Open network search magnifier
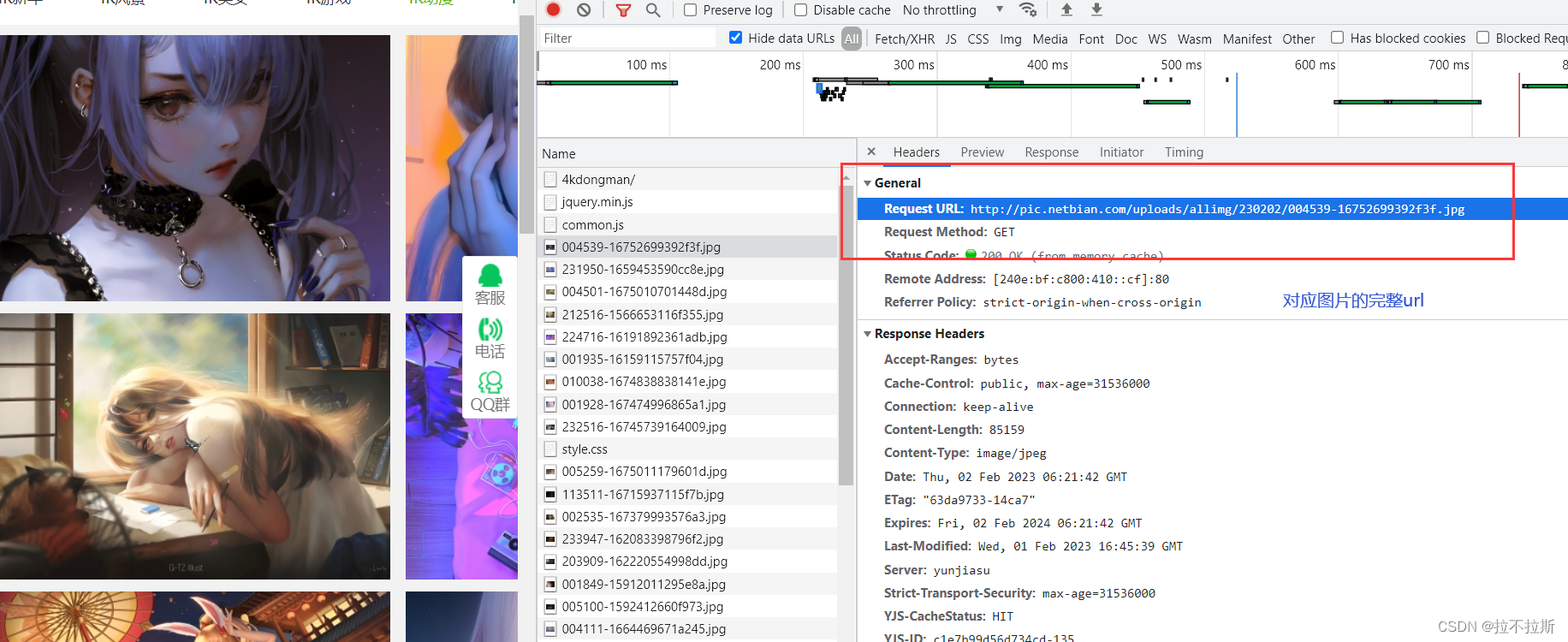1568x642 pixels. click(x=653, y=10)
